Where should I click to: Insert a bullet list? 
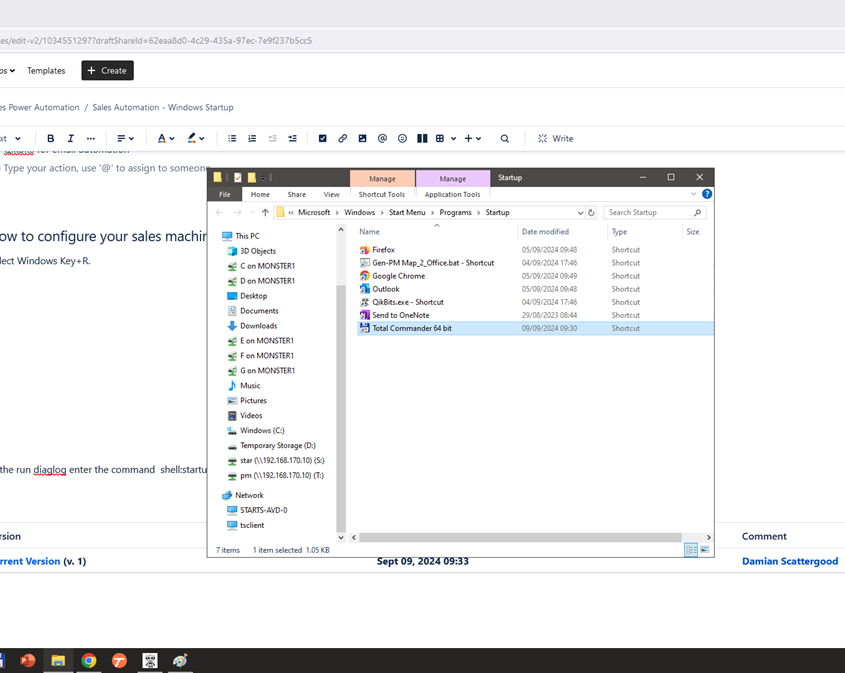(232, 138)
